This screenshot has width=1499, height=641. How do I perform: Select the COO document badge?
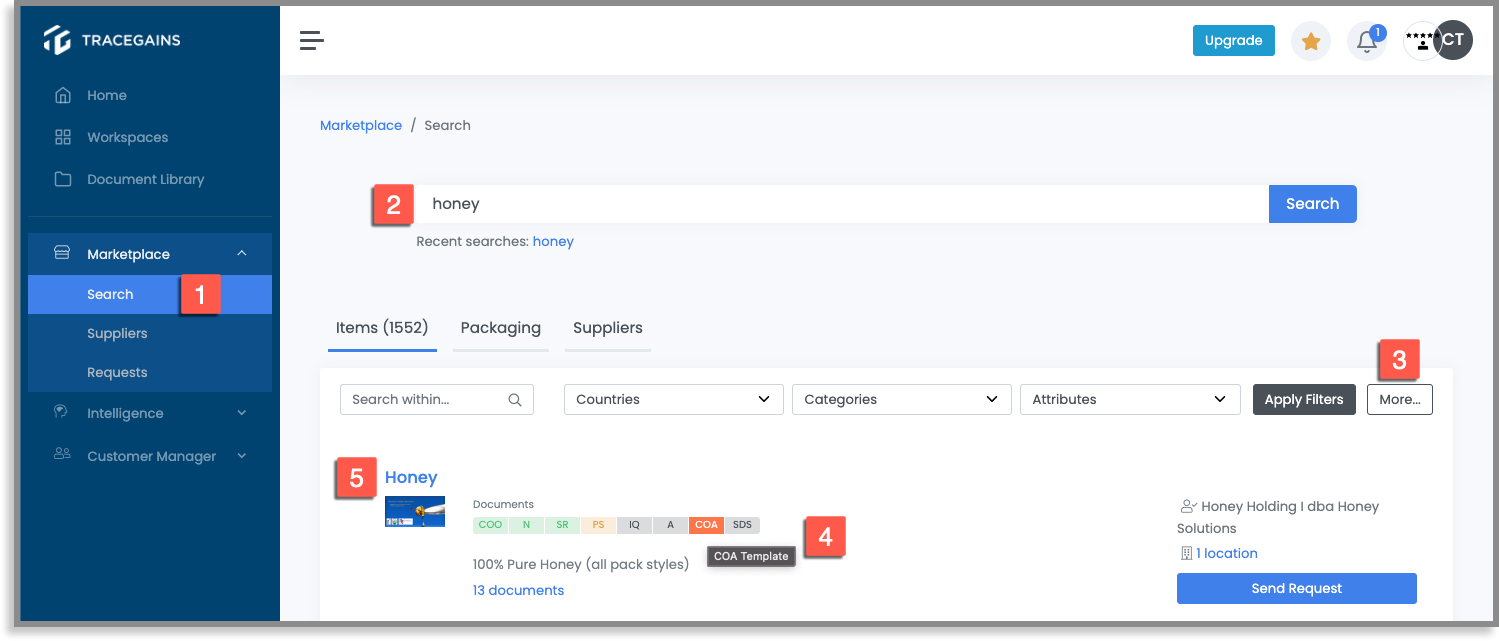coord(490,524)
